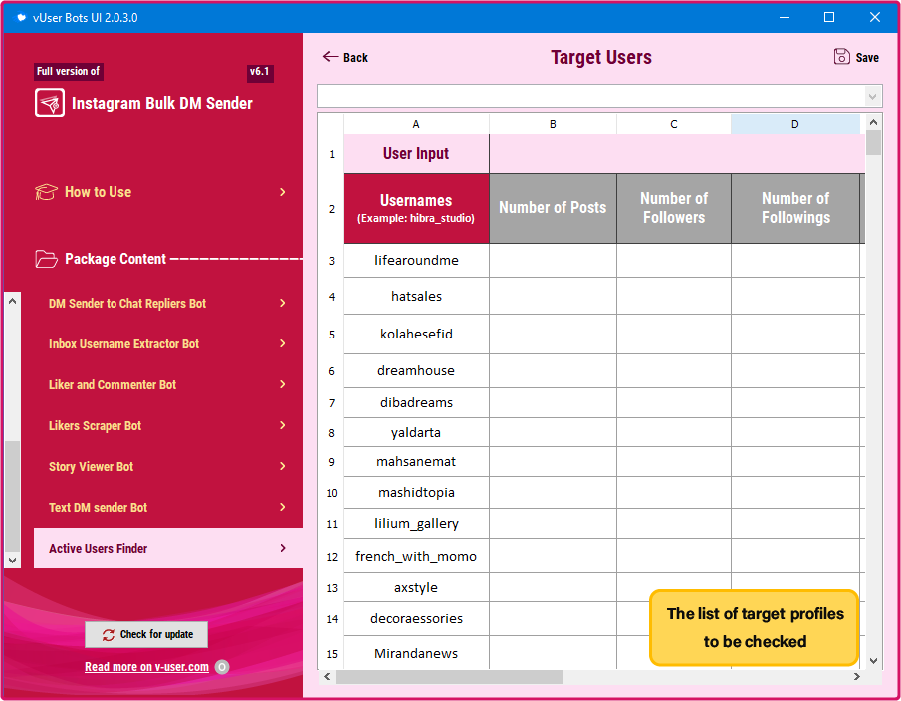Click the vUser title bar app icon
Image resolution: width=901 pixels, height=701 pixels.
click(21, 18)
